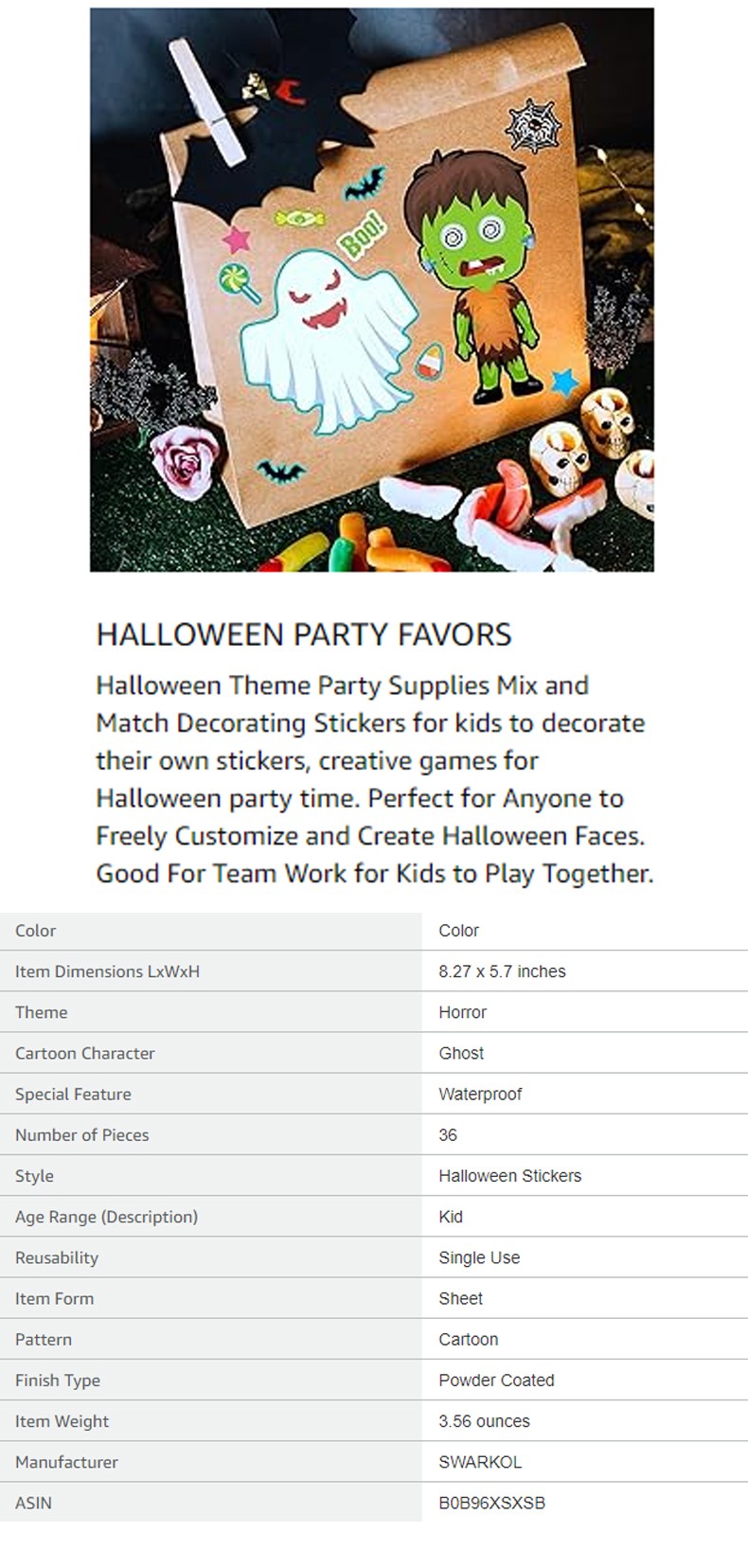Click the Number of Pieces label
Viewport: 748px width, 1568px height.
point(81,1134)
